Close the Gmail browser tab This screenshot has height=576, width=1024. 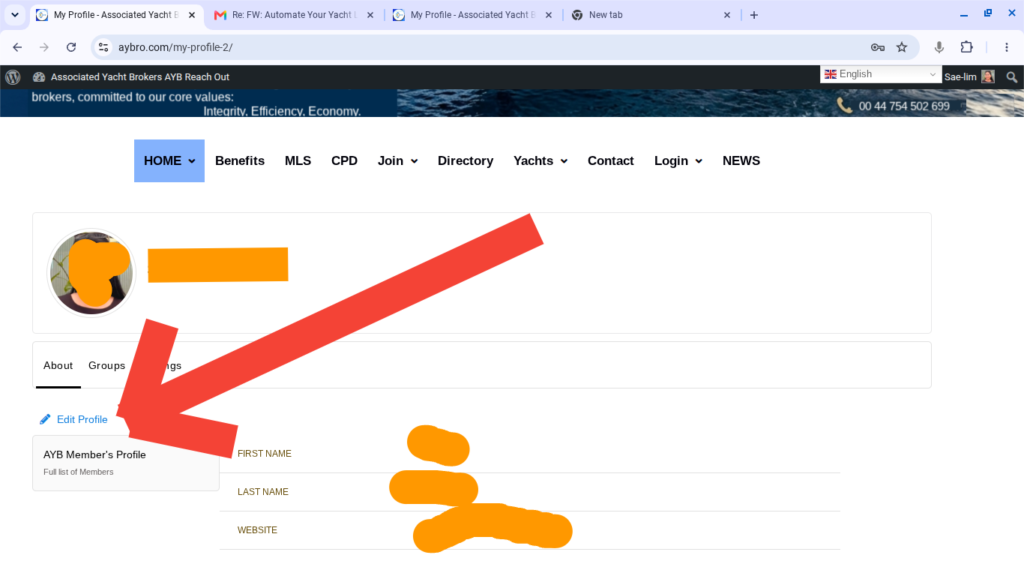(370, 15)
